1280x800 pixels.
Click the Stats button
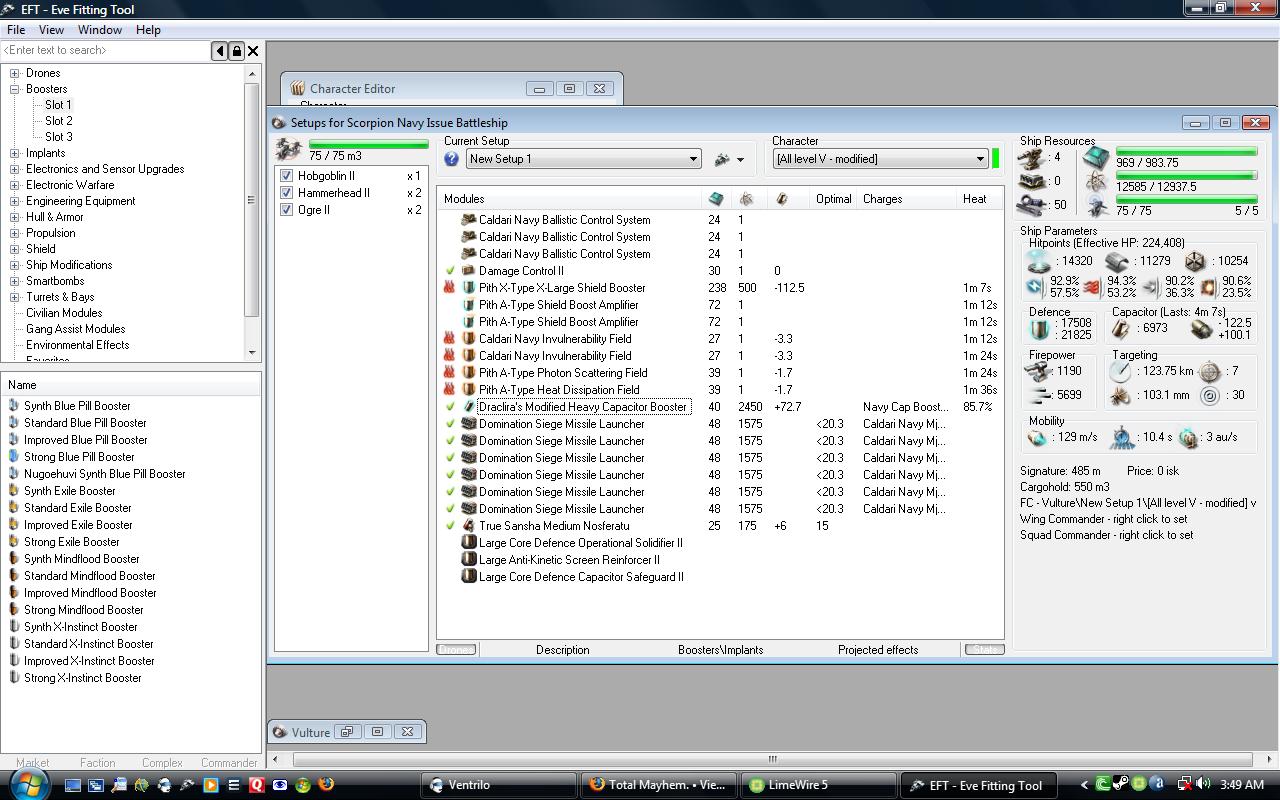click(984, 650)
